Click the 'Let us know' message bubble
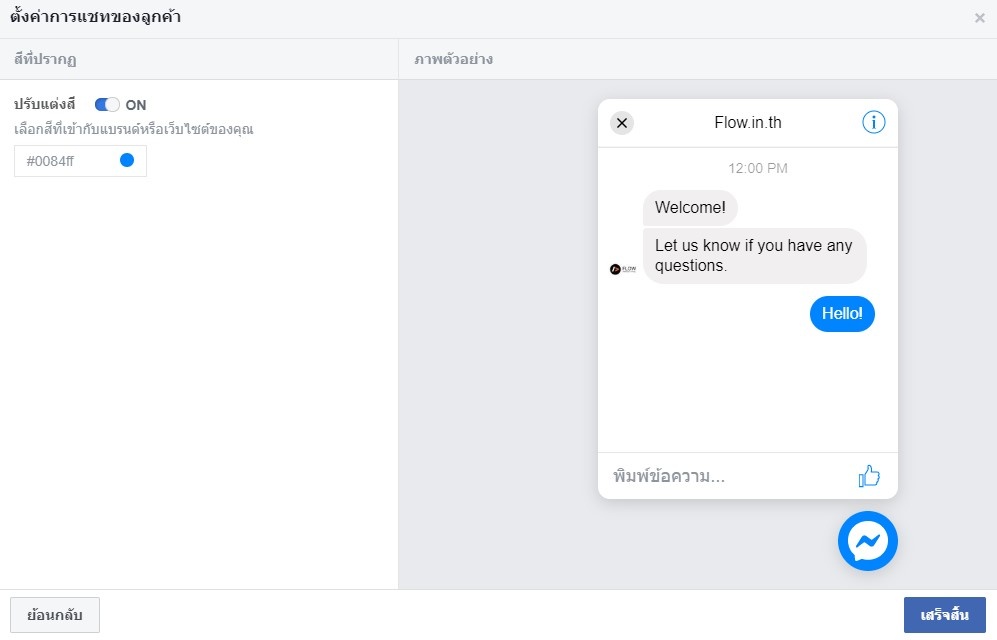997x640 pixels. click(x=754, y=255)
